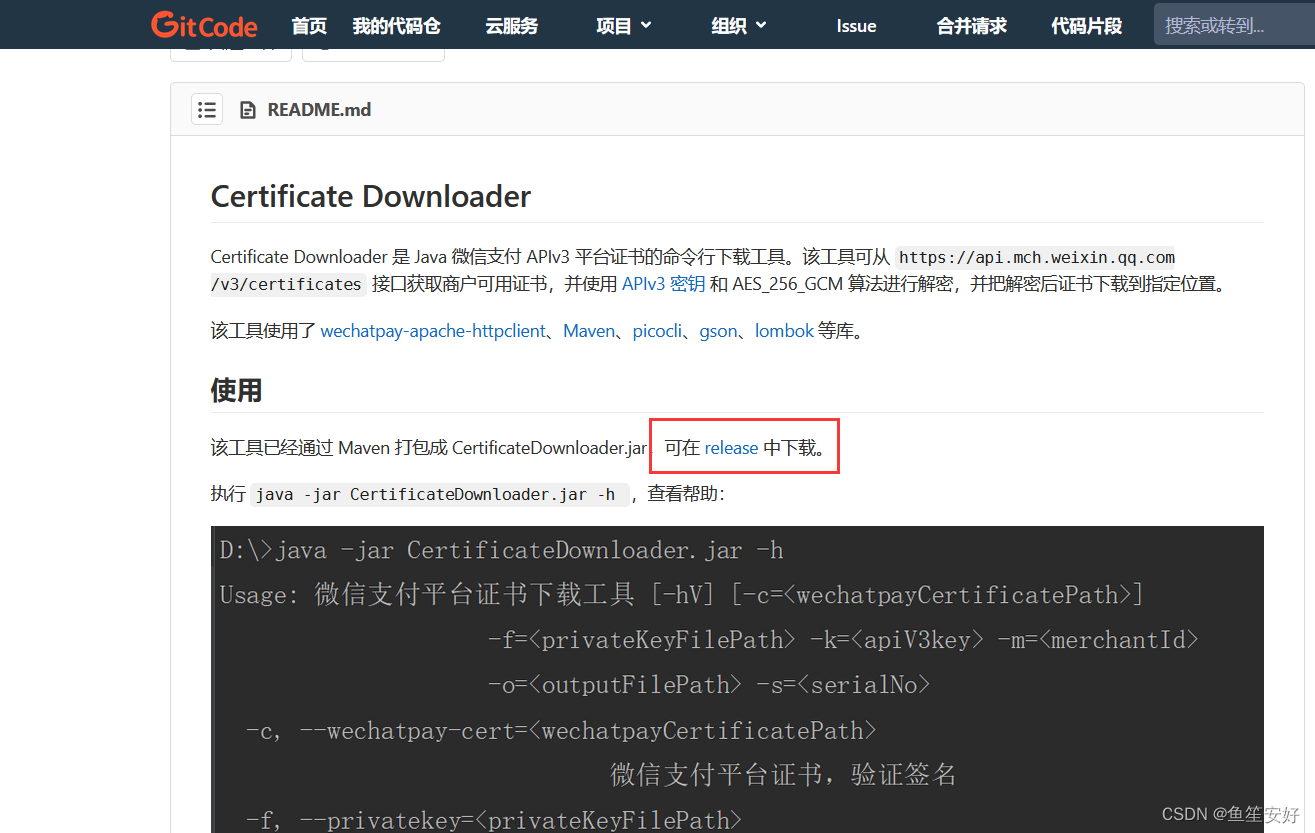This screenshot has width=1315, height=833.
Task: Open the gson library link
Action: pyautogui.click(x=718, y=331)
